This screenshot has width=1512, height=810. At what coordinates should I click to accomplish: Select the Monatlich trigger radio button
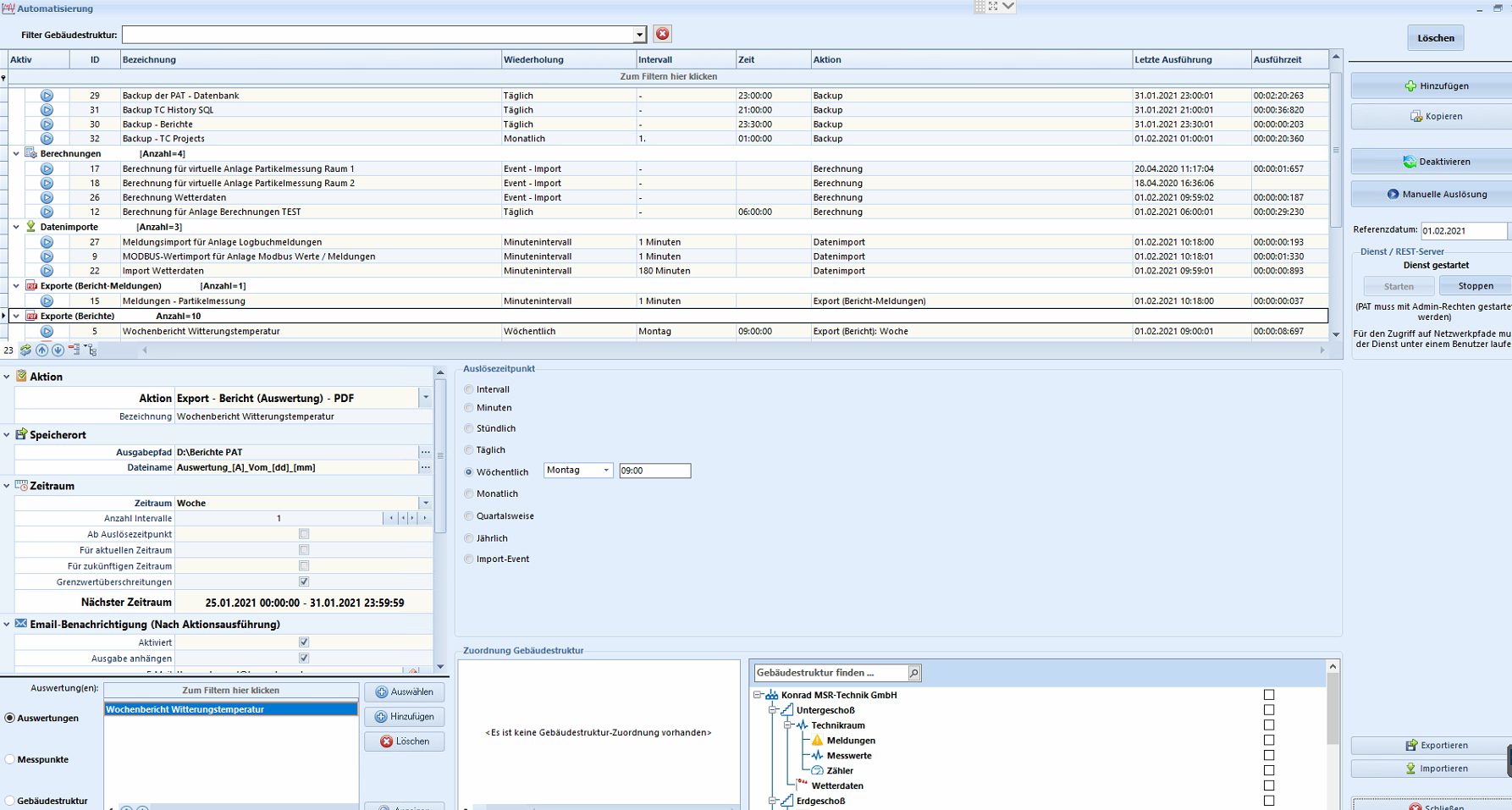[469, 493]
